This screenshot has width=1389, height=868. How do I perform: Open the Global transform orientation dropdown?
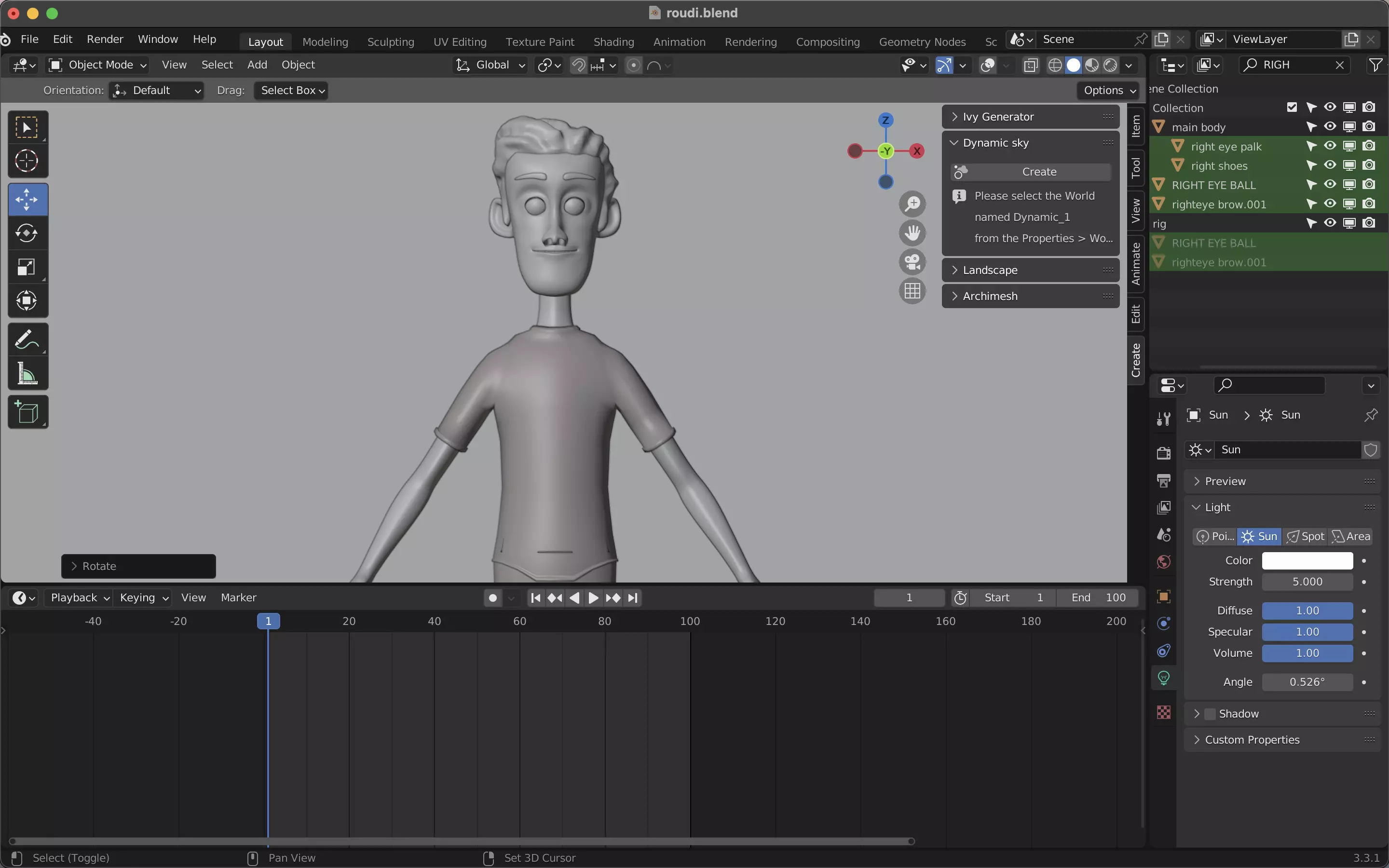pos(490,65)
